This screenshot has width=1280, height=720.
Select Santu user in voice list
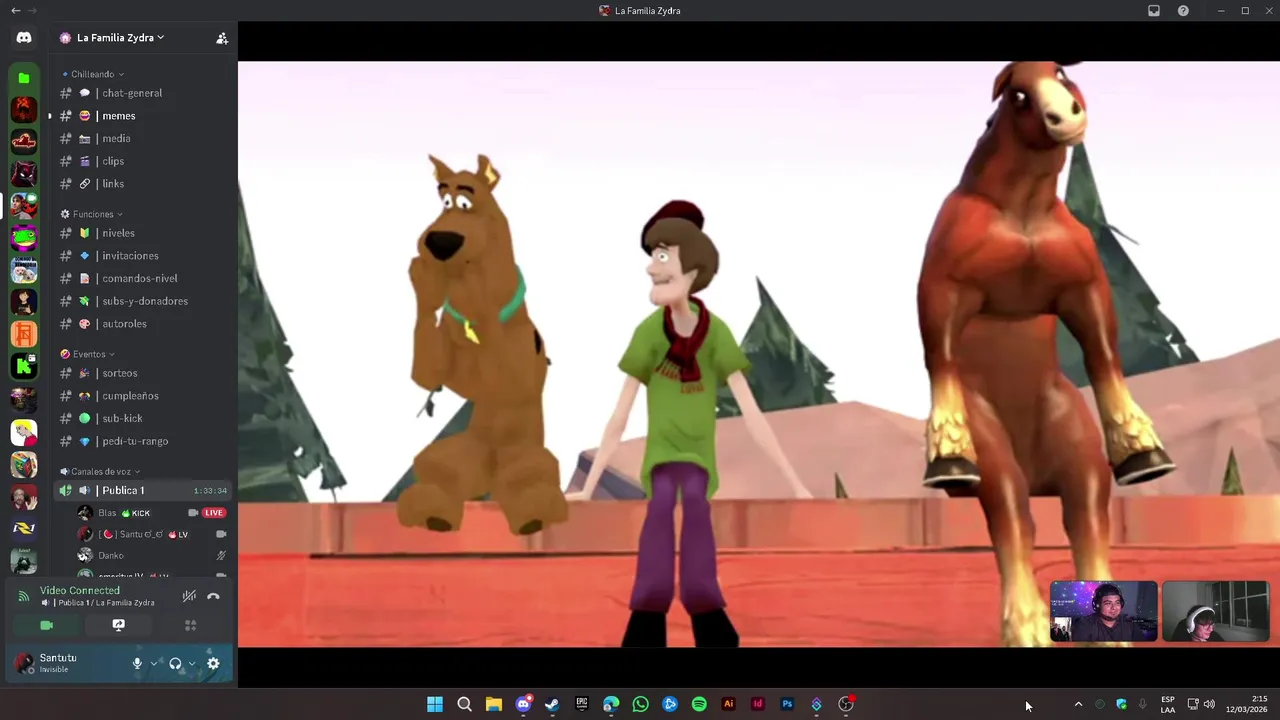coord(153,535)
